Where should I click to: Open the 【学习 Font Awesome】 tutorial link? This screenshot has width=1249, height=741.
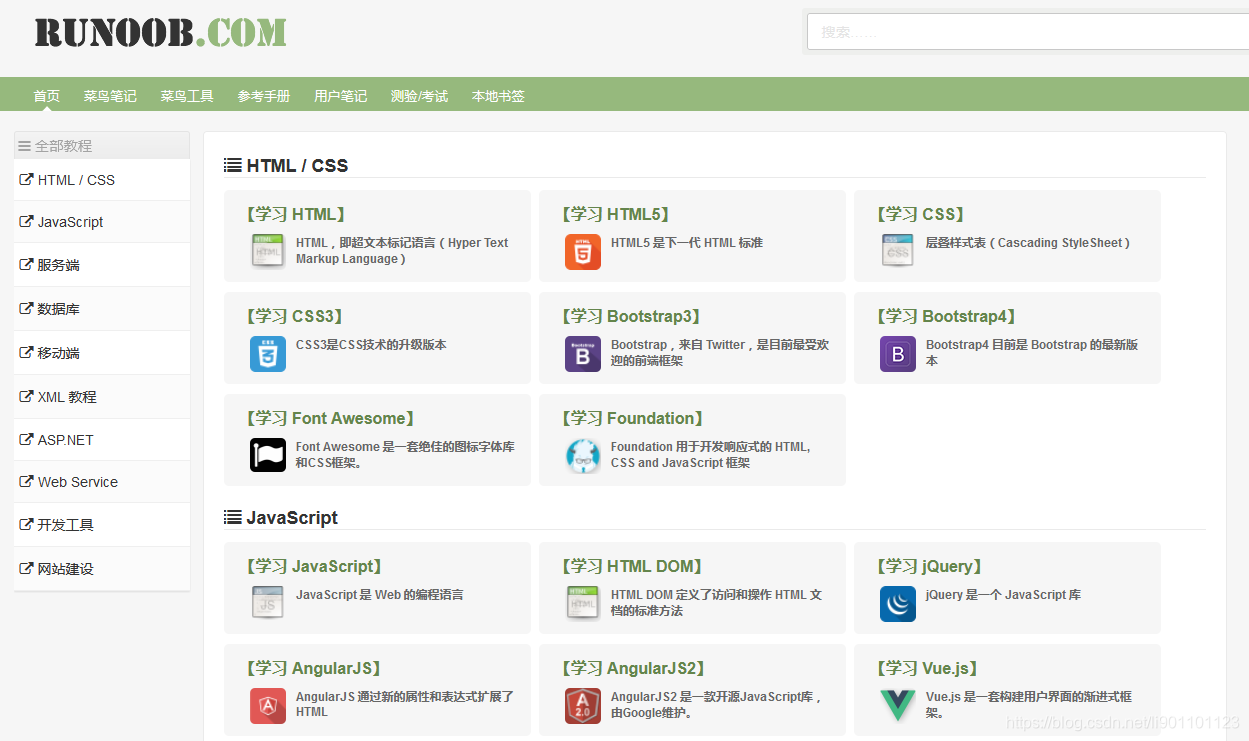click(331, 418)
